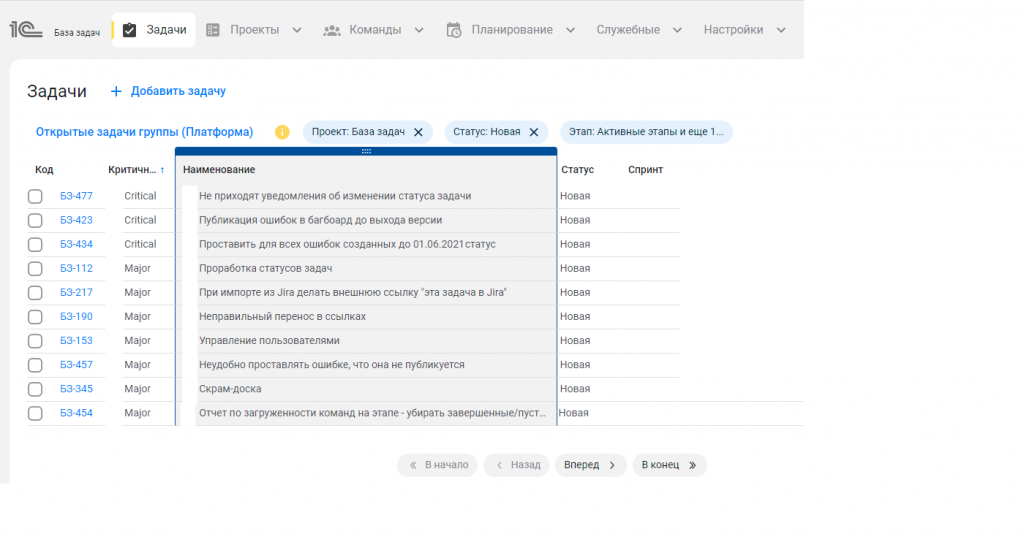This screenshot has width=1024, height=542.
Task: Check the box for task БЗ-477
Action: [35, 196]
